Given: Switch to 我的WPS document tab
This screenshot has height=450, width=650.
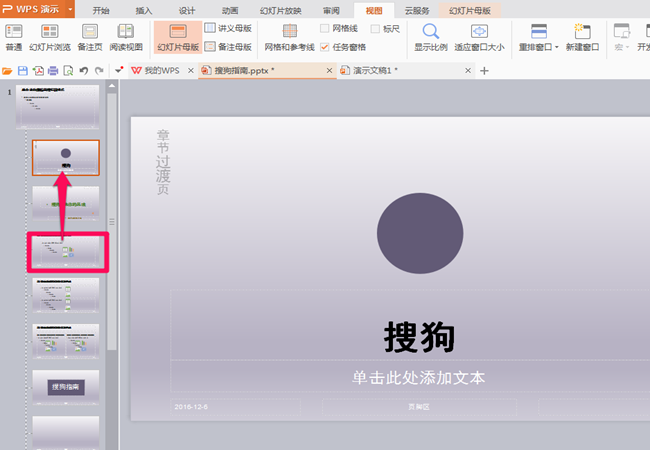Looking at the screenshot, I should click(162, 70).
